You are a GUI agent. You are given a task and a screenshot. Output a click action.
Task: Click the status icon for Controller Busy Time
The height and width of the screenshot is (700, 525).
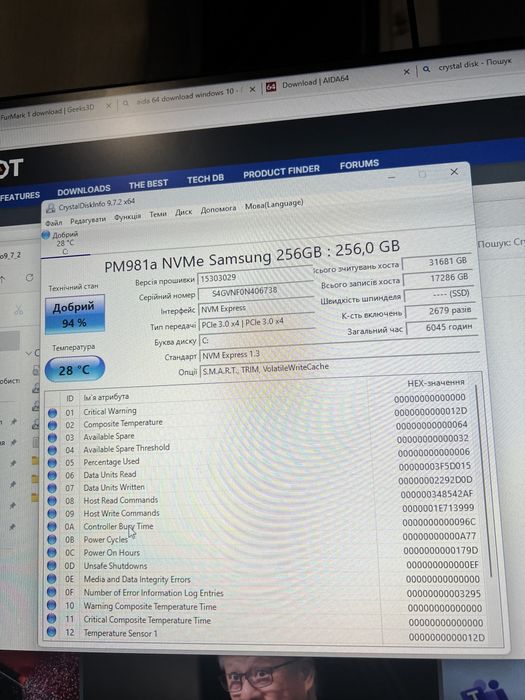pyautogui.click(x=52, y=527)
